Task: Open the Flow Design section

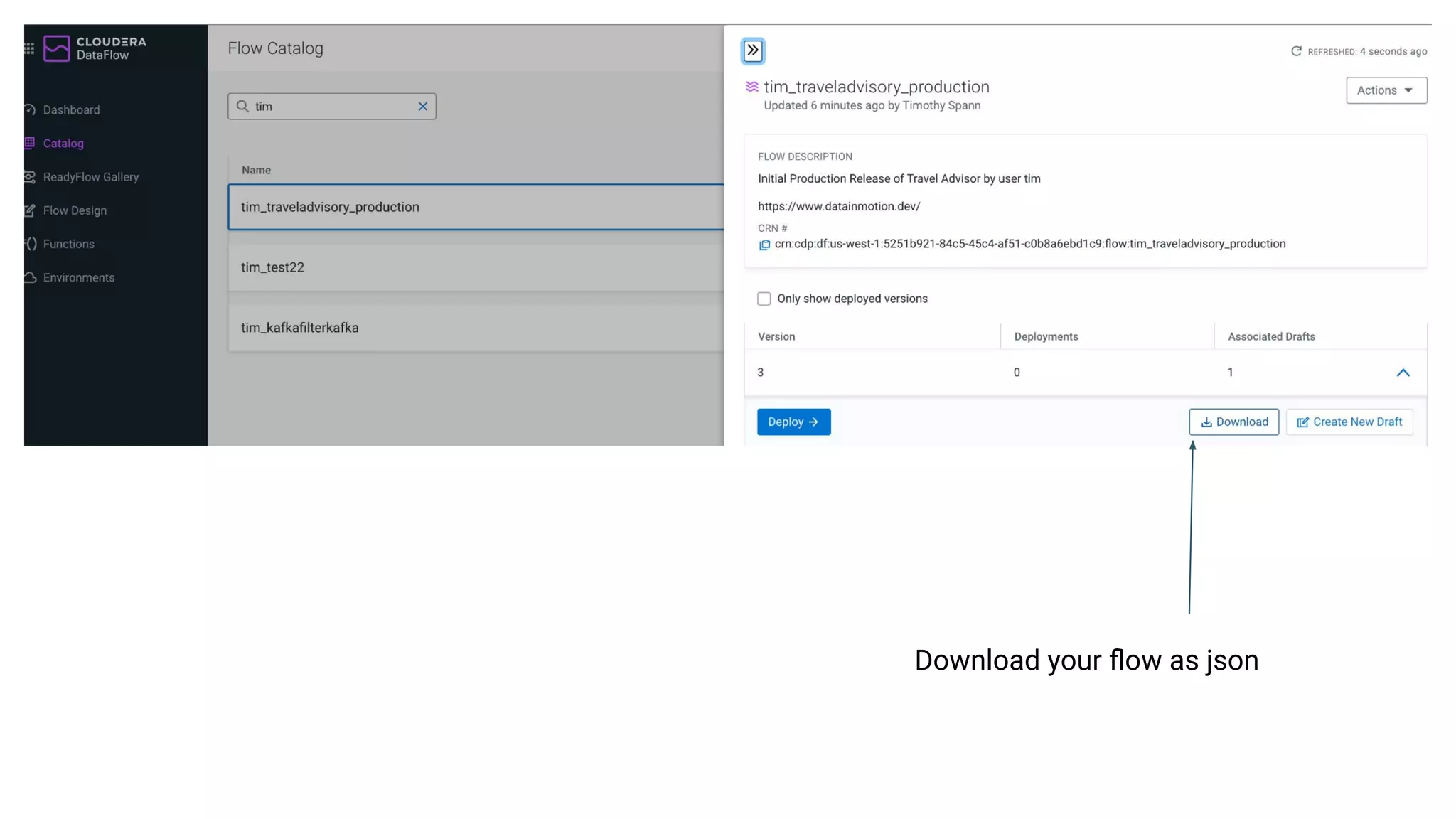Action: tap(75, 210)
